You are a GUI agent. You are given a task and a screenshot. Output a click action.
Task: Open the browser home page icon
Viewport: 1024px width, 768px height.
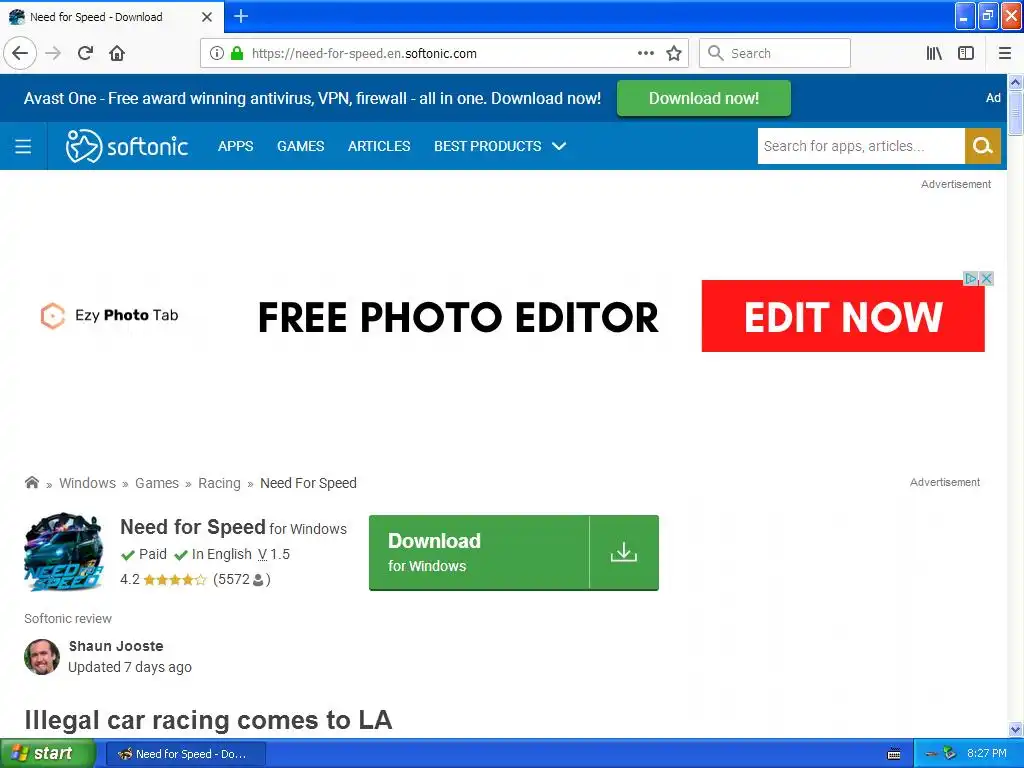point(117,53)
